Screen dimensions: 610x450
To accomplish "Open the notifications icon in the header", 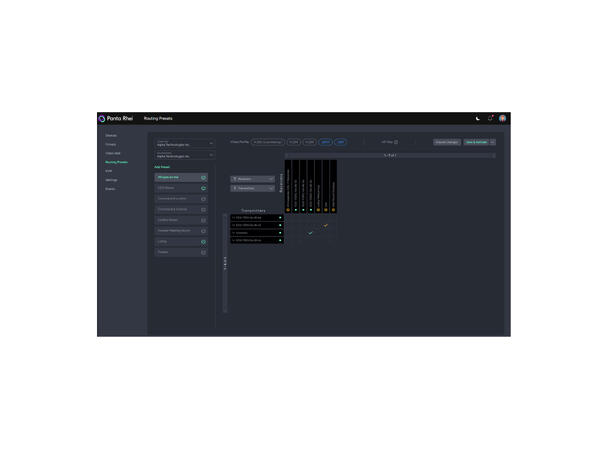I will 490,118.
